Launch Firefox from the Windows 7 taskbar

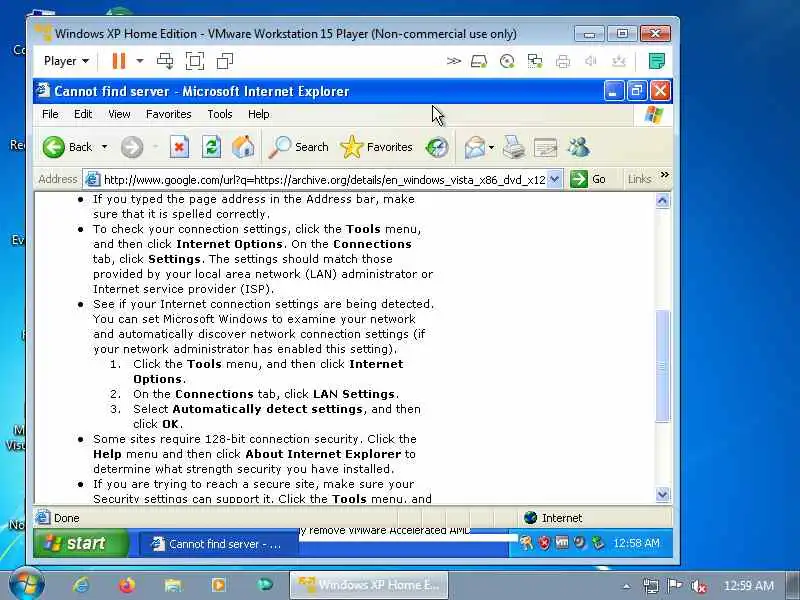tap(127, 585)
